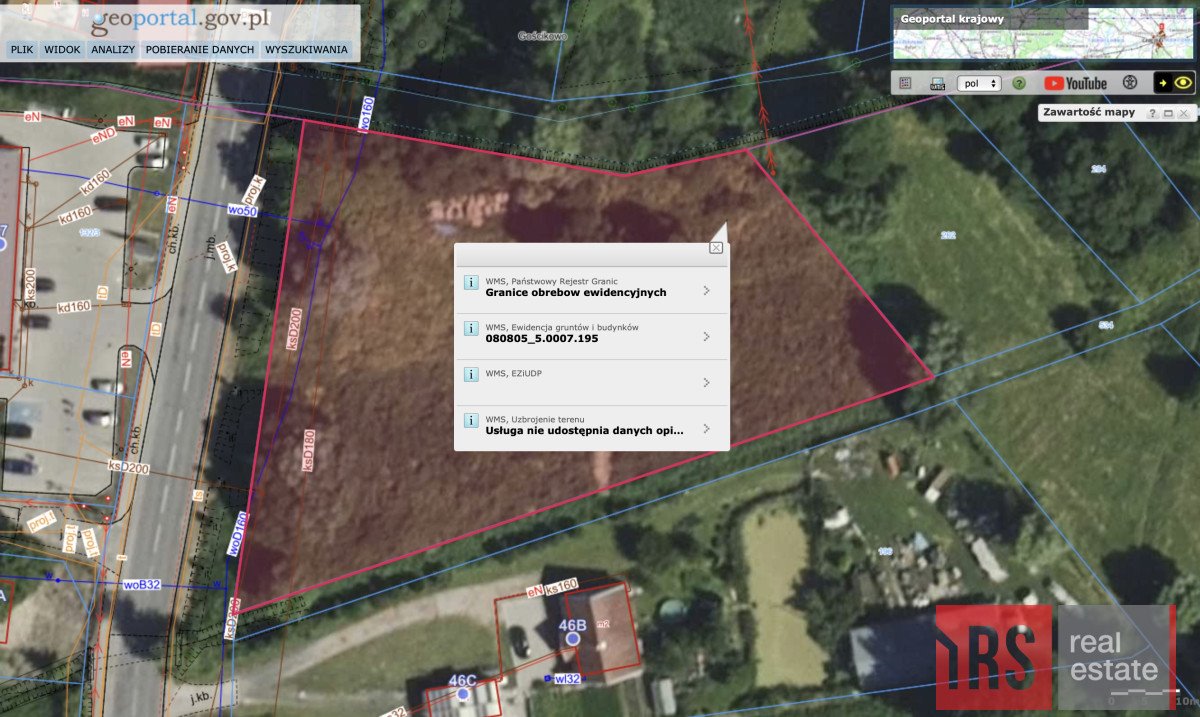
Task: Click the WIDOK menu button
Action: click(61, 48)
